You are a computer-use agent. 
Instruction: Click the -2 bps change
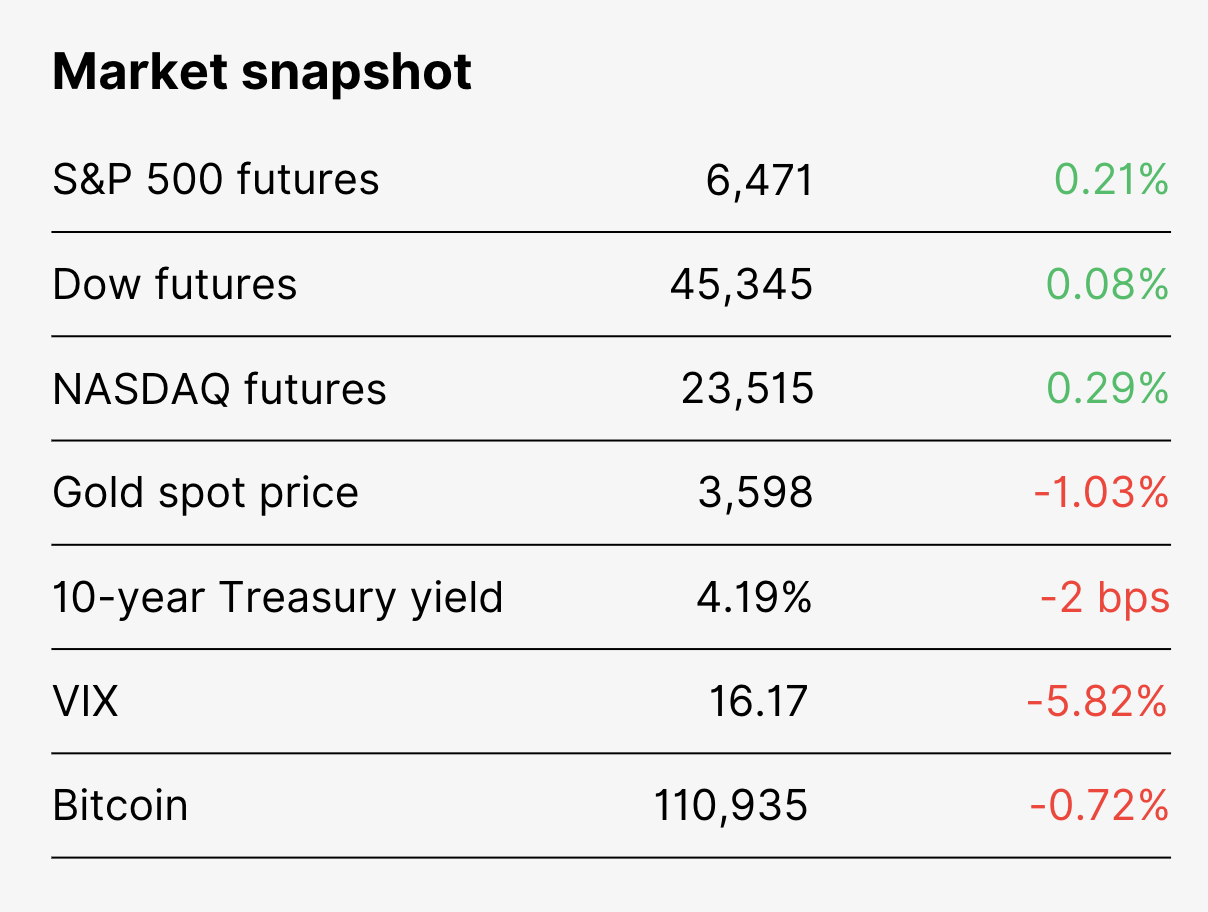click(1105, 598)
